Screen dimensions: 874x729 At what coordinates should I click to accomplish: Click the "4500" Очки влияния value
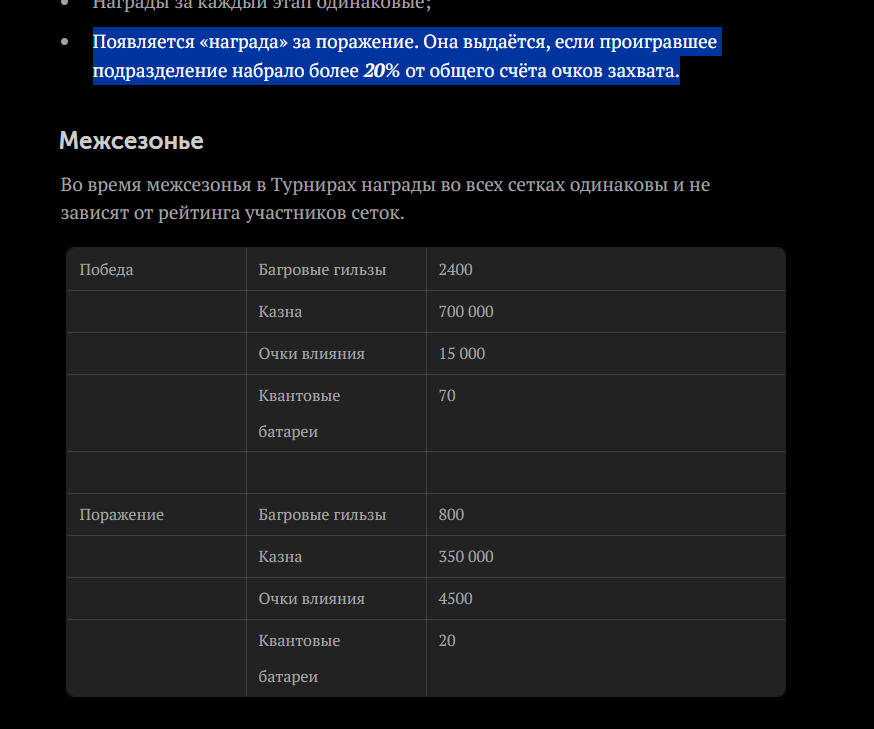tap(455, 599)
